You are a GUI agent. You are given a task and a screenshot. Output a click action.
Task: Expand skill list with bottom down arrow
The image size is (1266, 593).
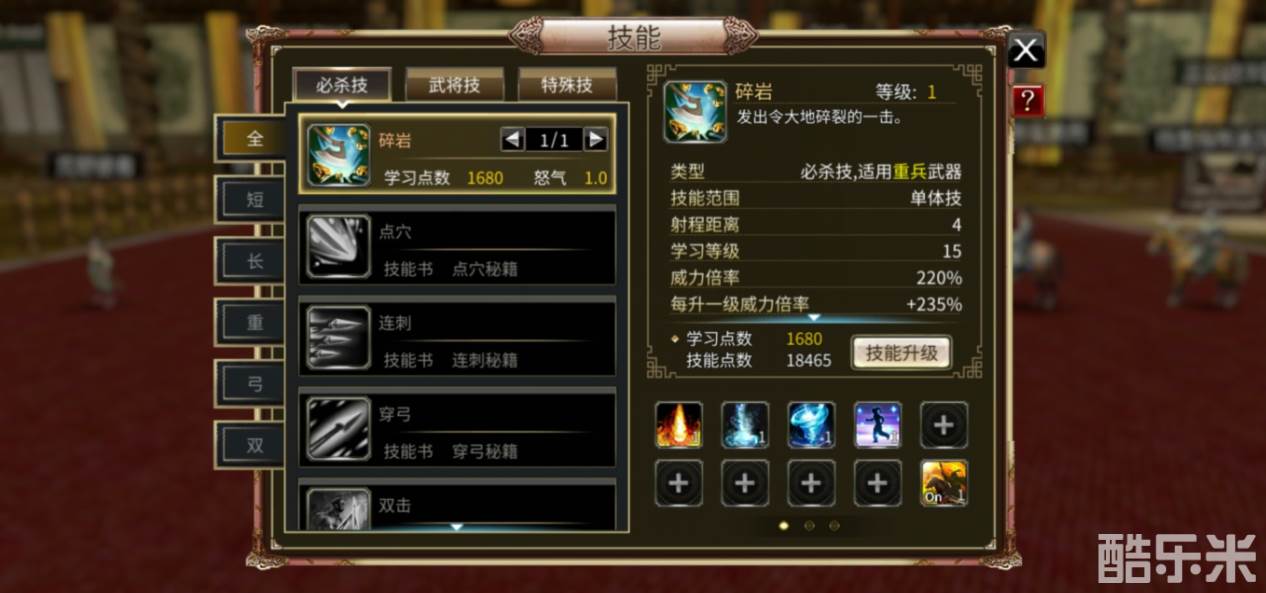(x=456, y=526)
